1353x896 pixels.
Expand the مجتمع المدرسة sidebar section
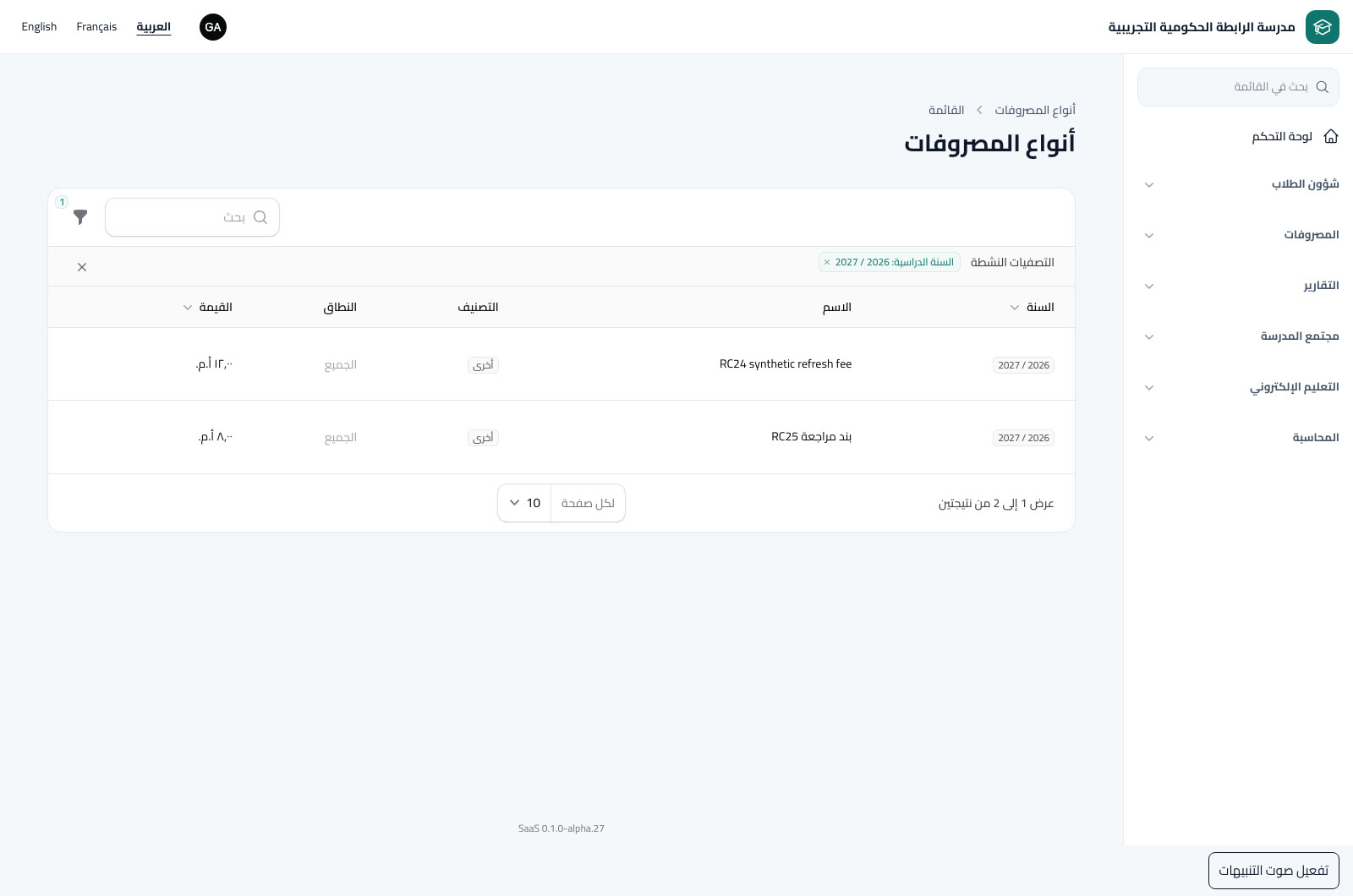click(1238, 336)
